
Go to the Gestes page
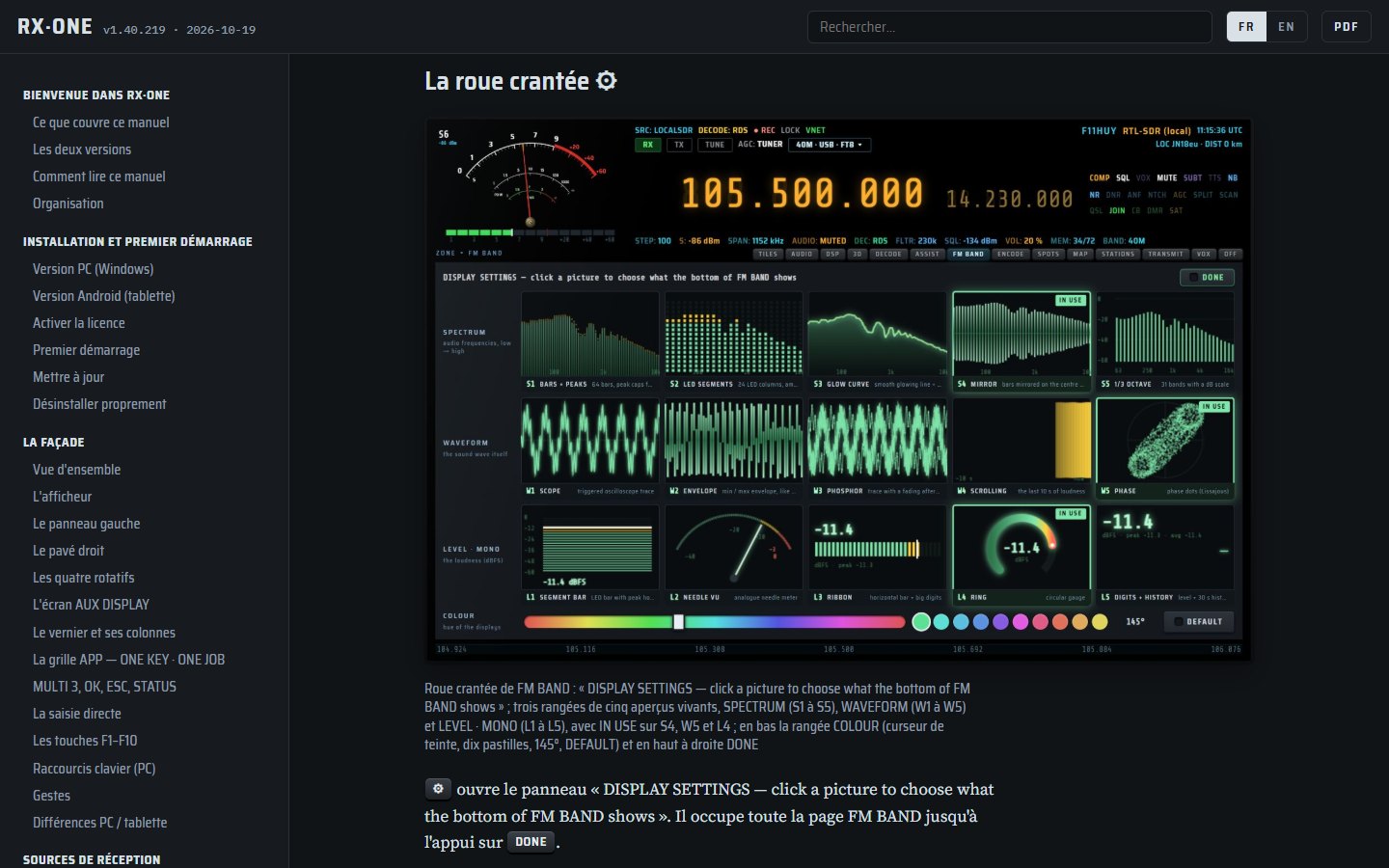click(x=52, y=796)
